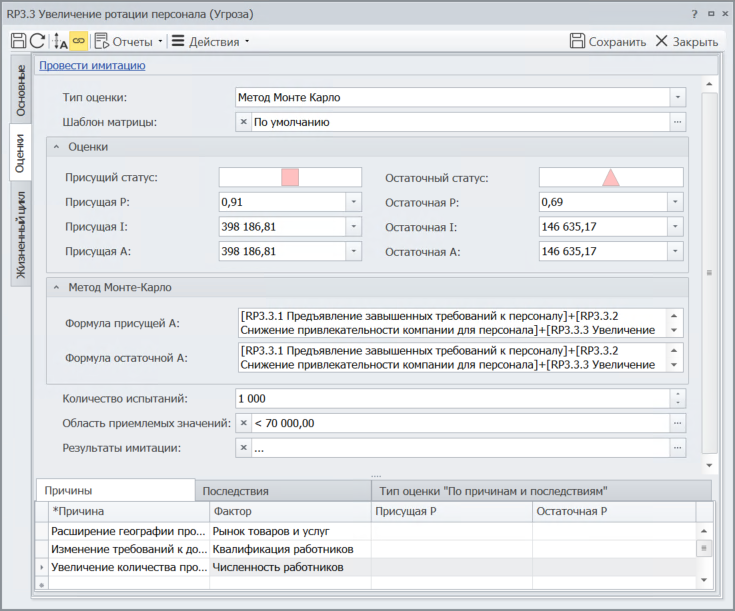Collapse the Метод Монте-Карло section
The width and height of the screenshot is (735, 611).
click(56, 288)
